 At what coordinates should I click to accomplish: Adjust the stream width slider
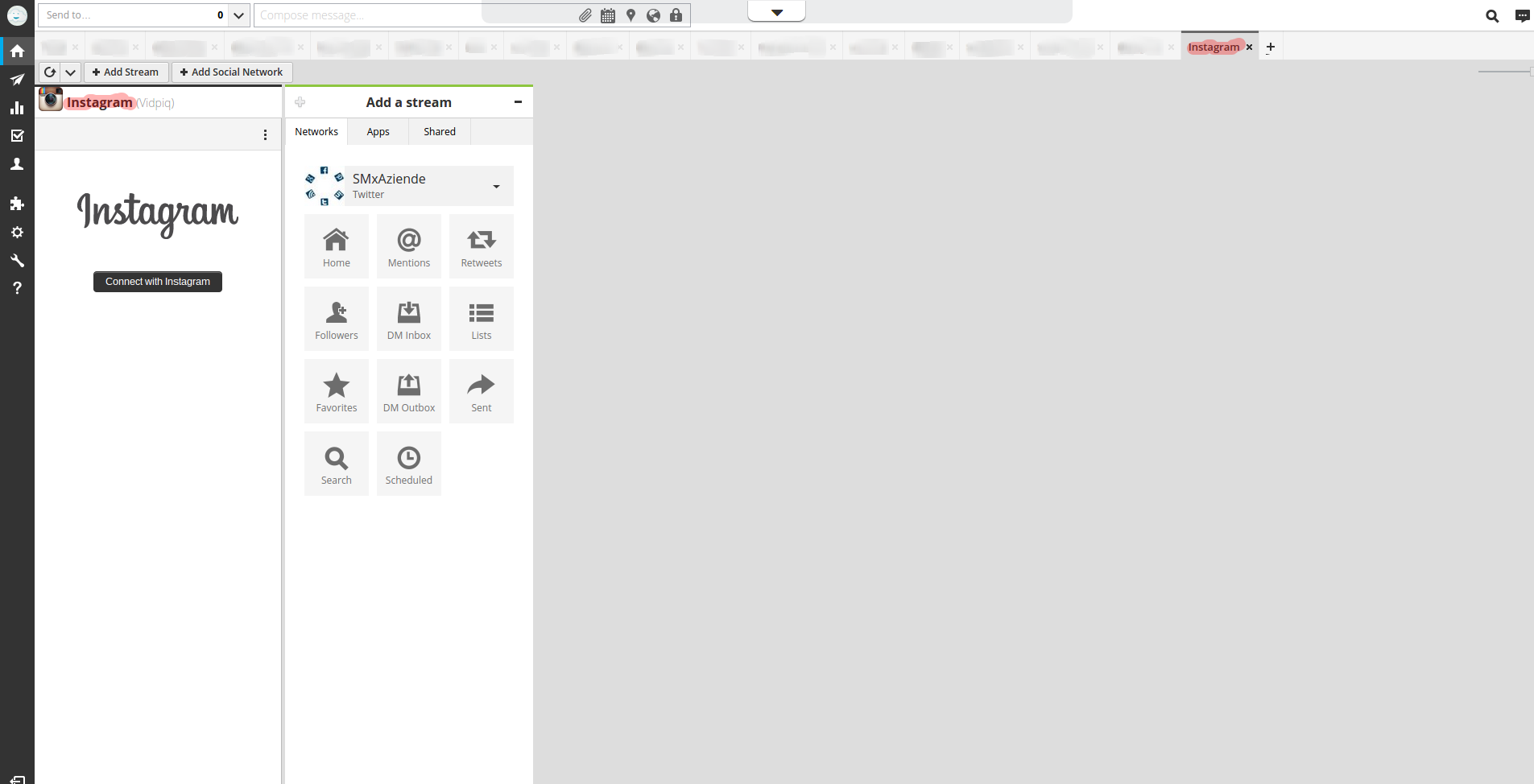[1504, 72]
